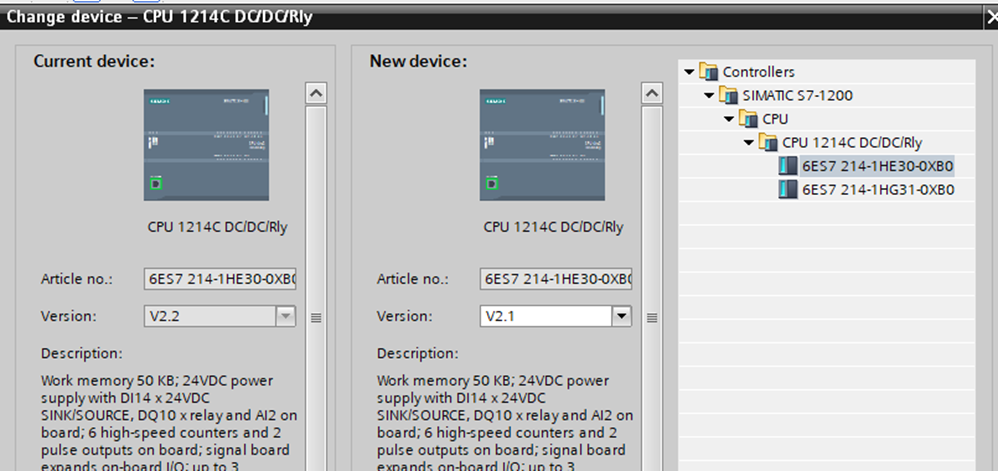The image size is (998, 471).
Task: Close the Change device dialog
Action: pos(991,17)
